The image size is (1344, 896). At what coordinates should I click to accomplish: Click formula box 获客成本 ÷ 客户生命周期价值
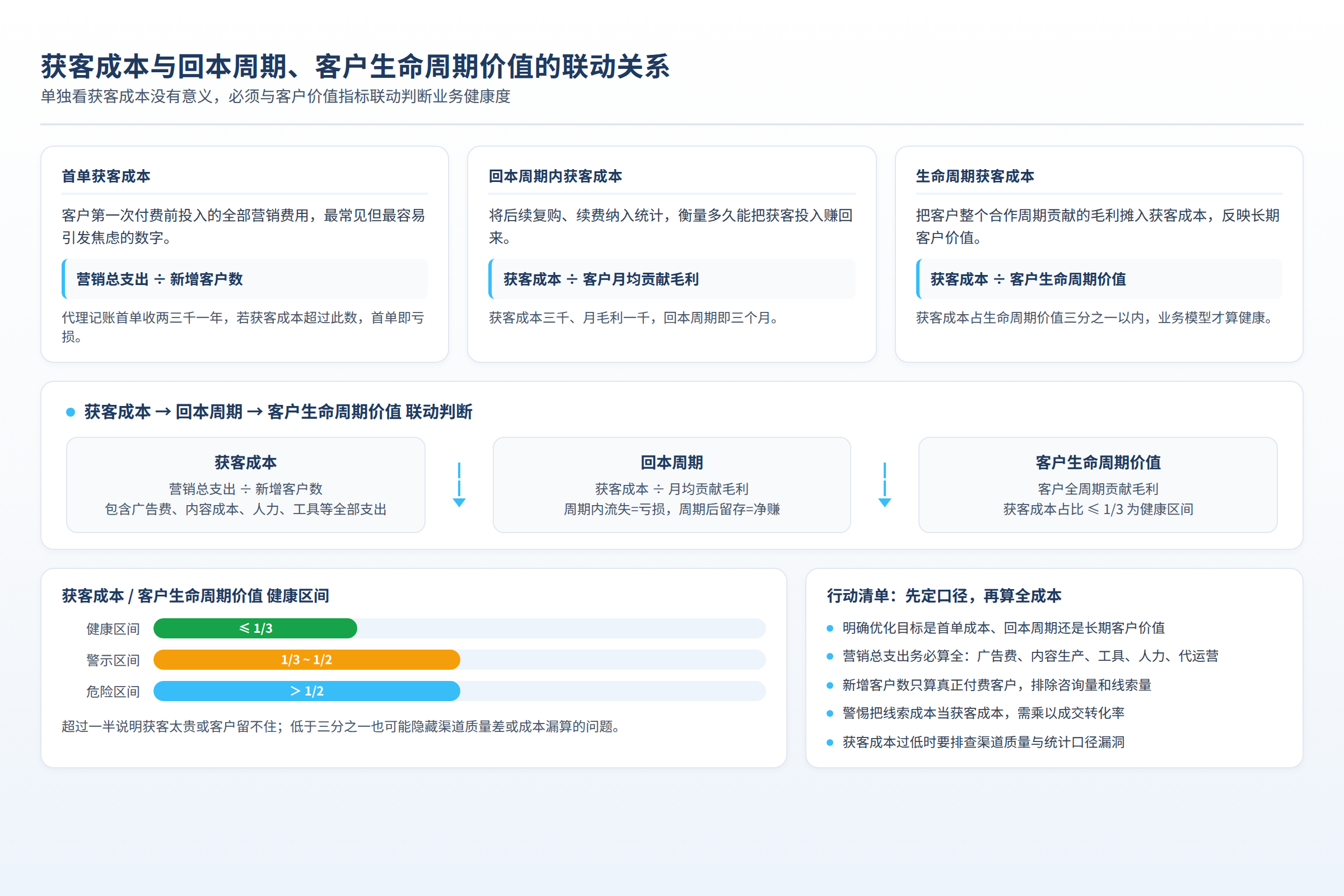coord(1099,279)
